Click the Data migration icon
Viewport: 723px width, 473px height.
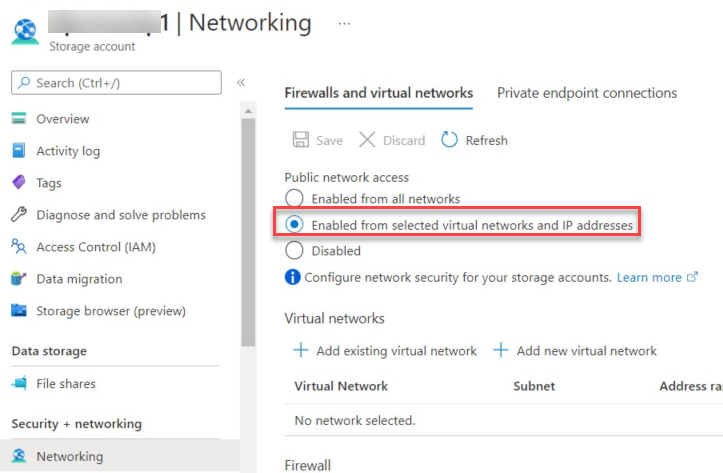coord(19,278)
